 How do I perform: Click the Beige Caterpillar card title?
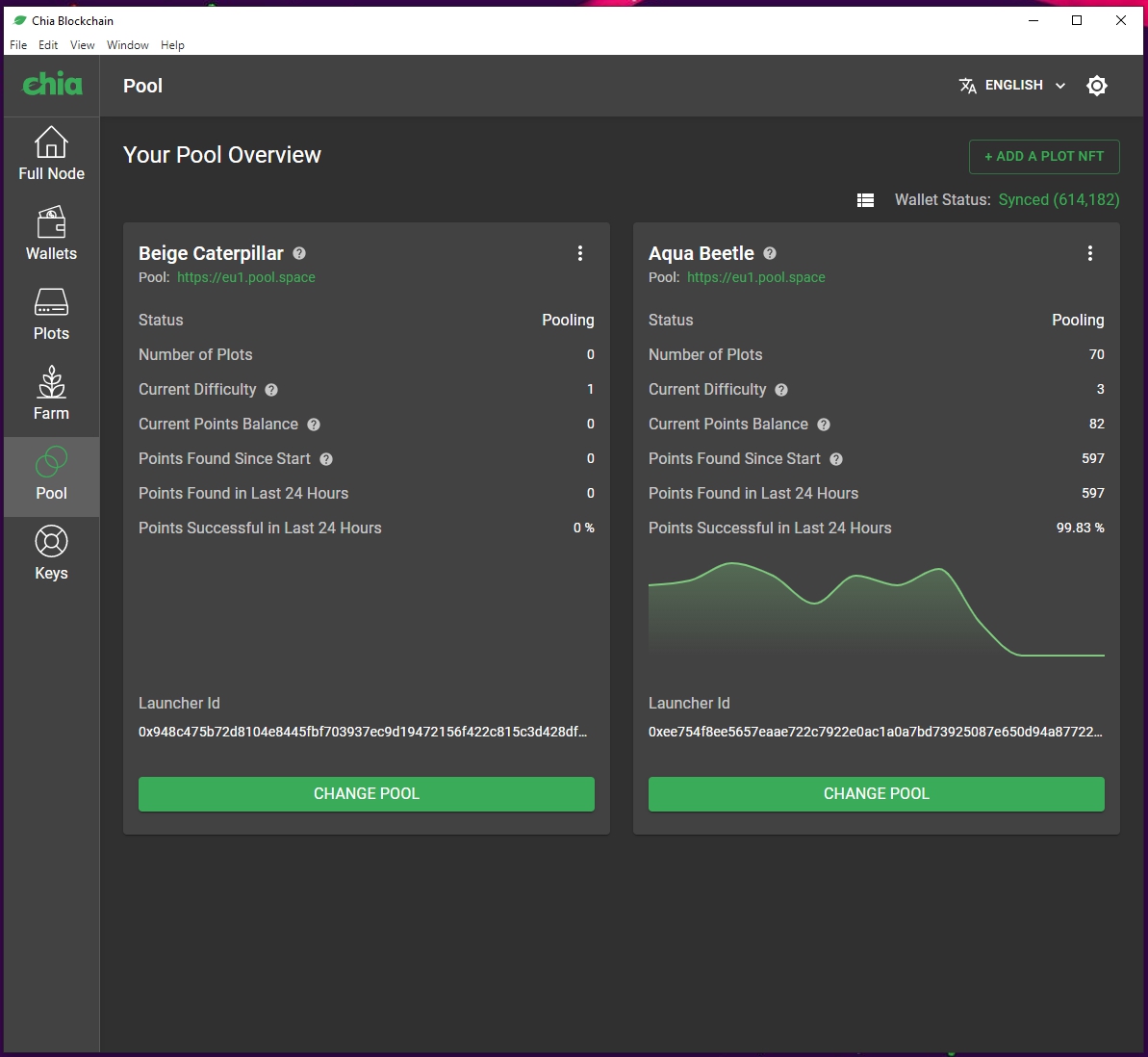[211, 253]
